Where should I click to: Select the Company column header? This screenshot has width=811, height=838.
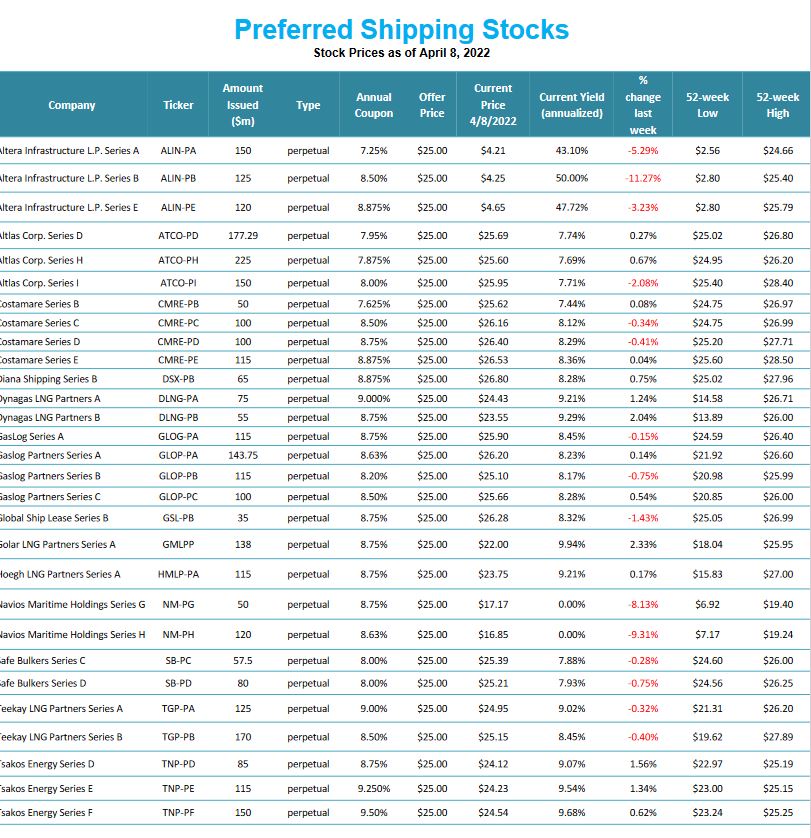pyautogui.click(x=72, y=105)
